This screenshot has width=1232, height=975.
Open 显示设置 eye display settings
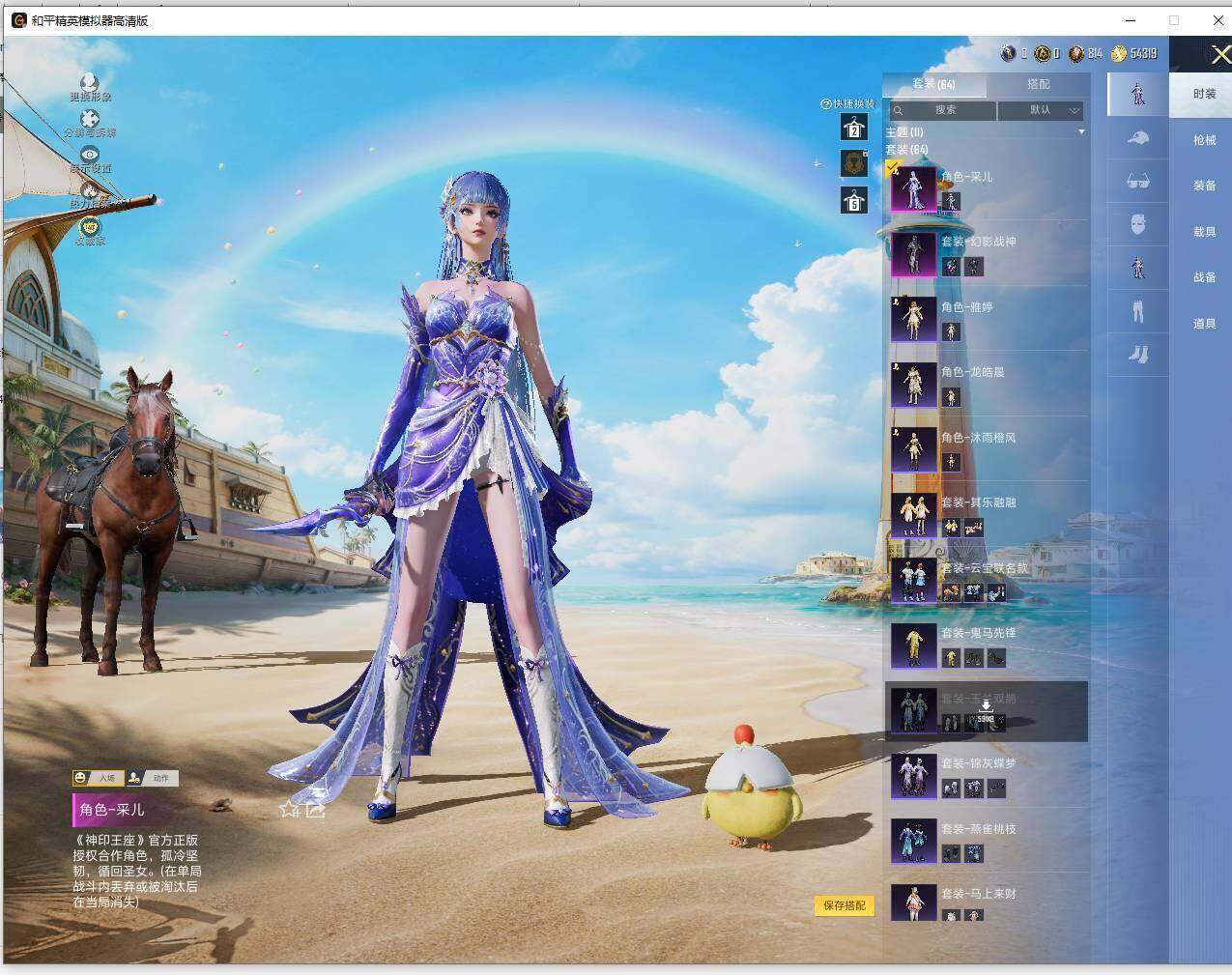90,155
